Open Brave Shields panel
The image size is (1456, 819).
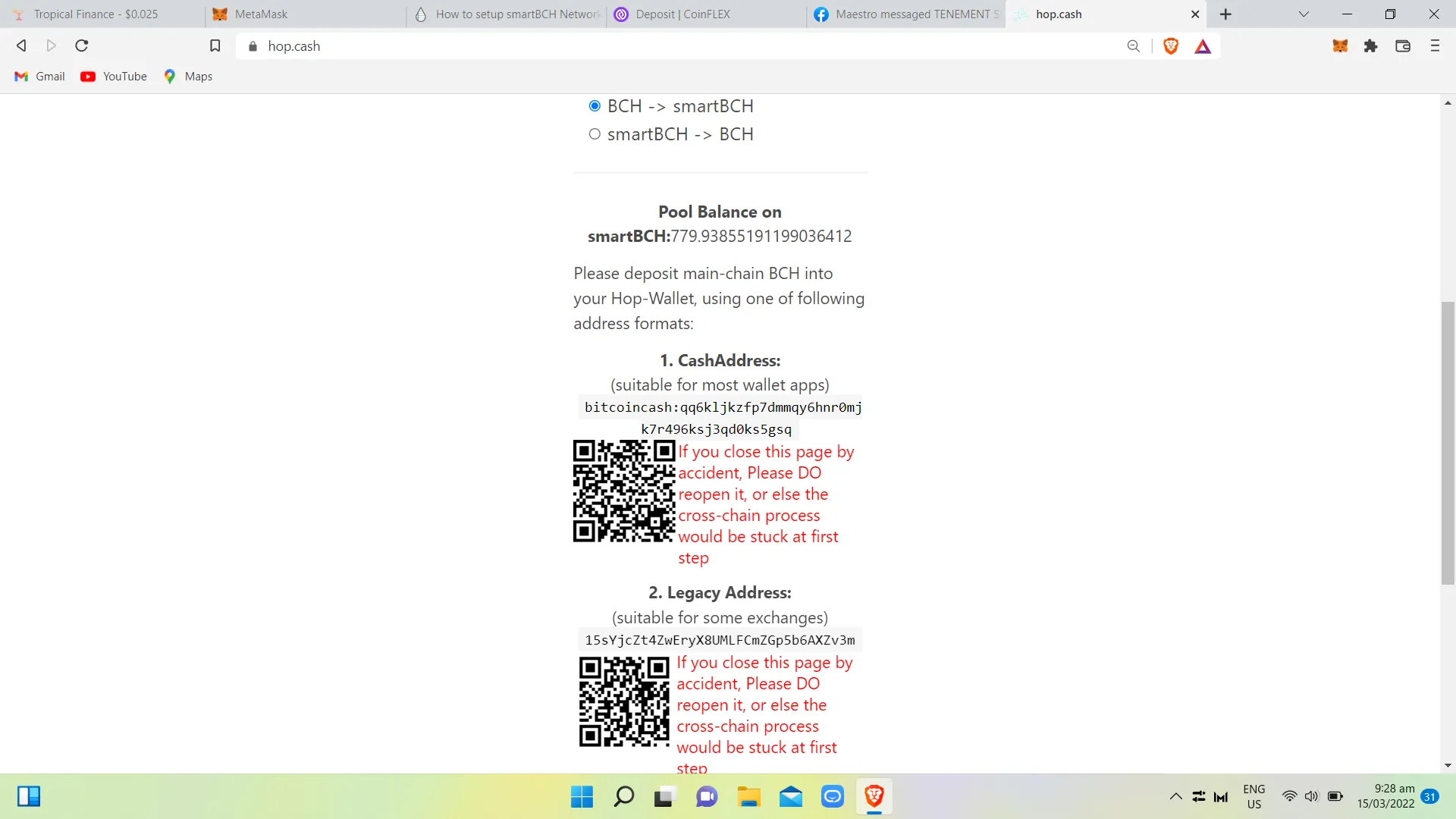1171,46
